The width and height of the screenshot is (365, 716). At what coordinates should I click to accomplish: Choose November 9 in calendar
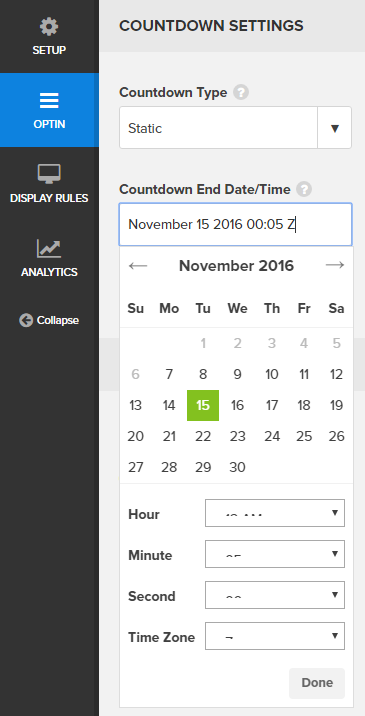tap(238, 374)
